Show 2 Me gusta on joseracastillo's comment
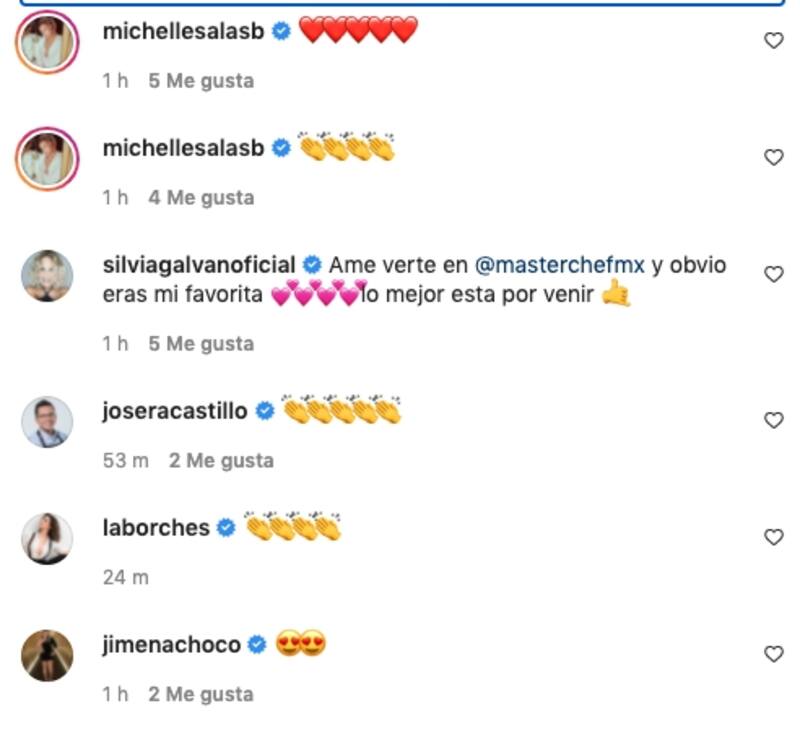 (x=221, y=461)
